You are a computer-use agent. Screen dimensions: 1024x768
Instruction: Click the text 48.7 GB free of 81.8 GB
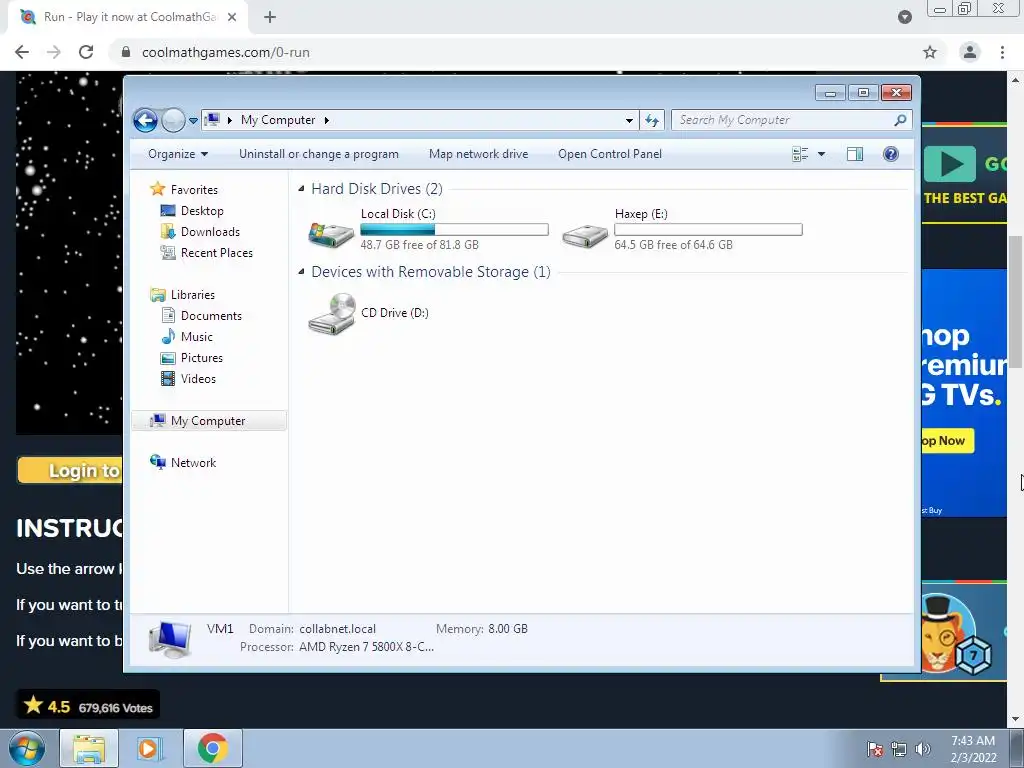[420, 245]
